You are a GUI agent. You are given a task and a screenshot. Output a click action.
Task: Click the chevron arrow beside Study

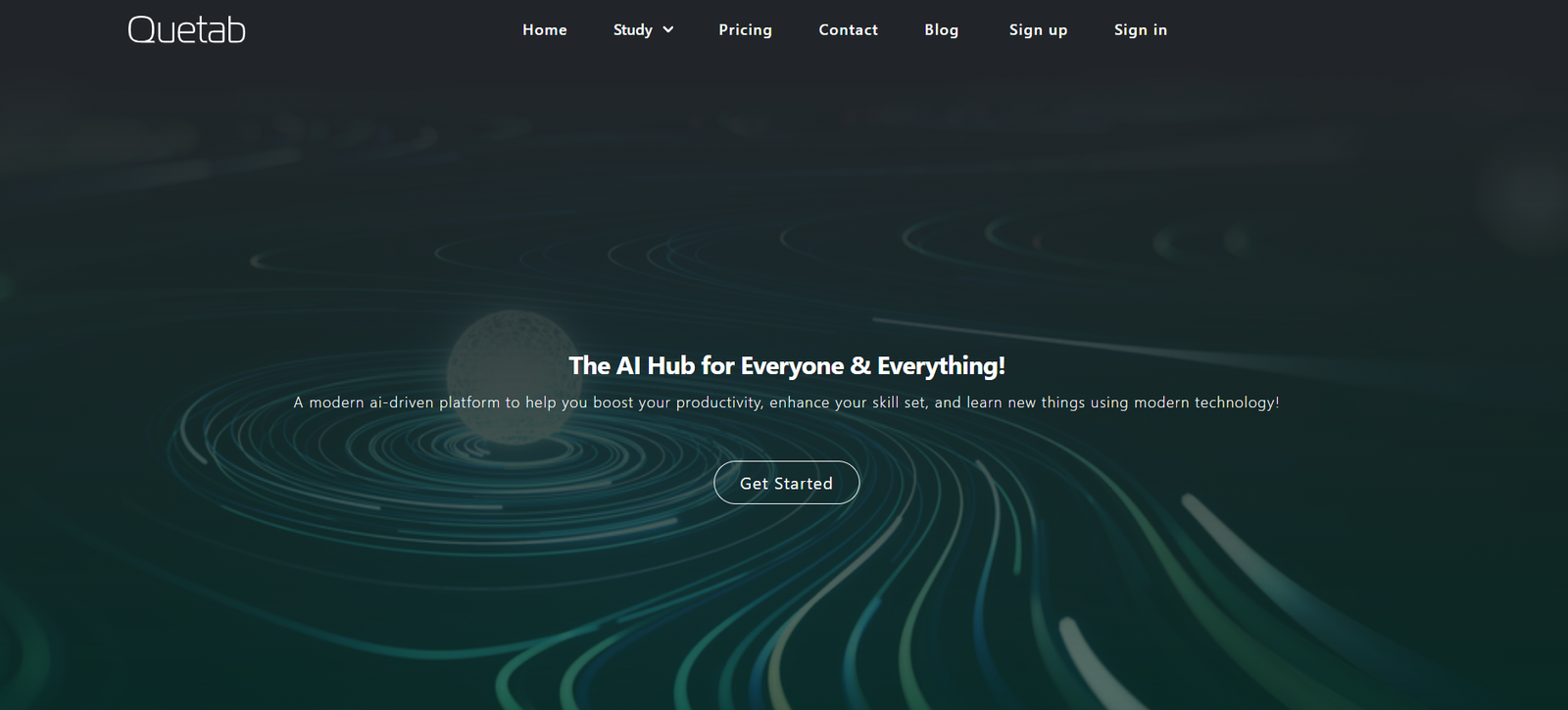[x=668, y=30]
